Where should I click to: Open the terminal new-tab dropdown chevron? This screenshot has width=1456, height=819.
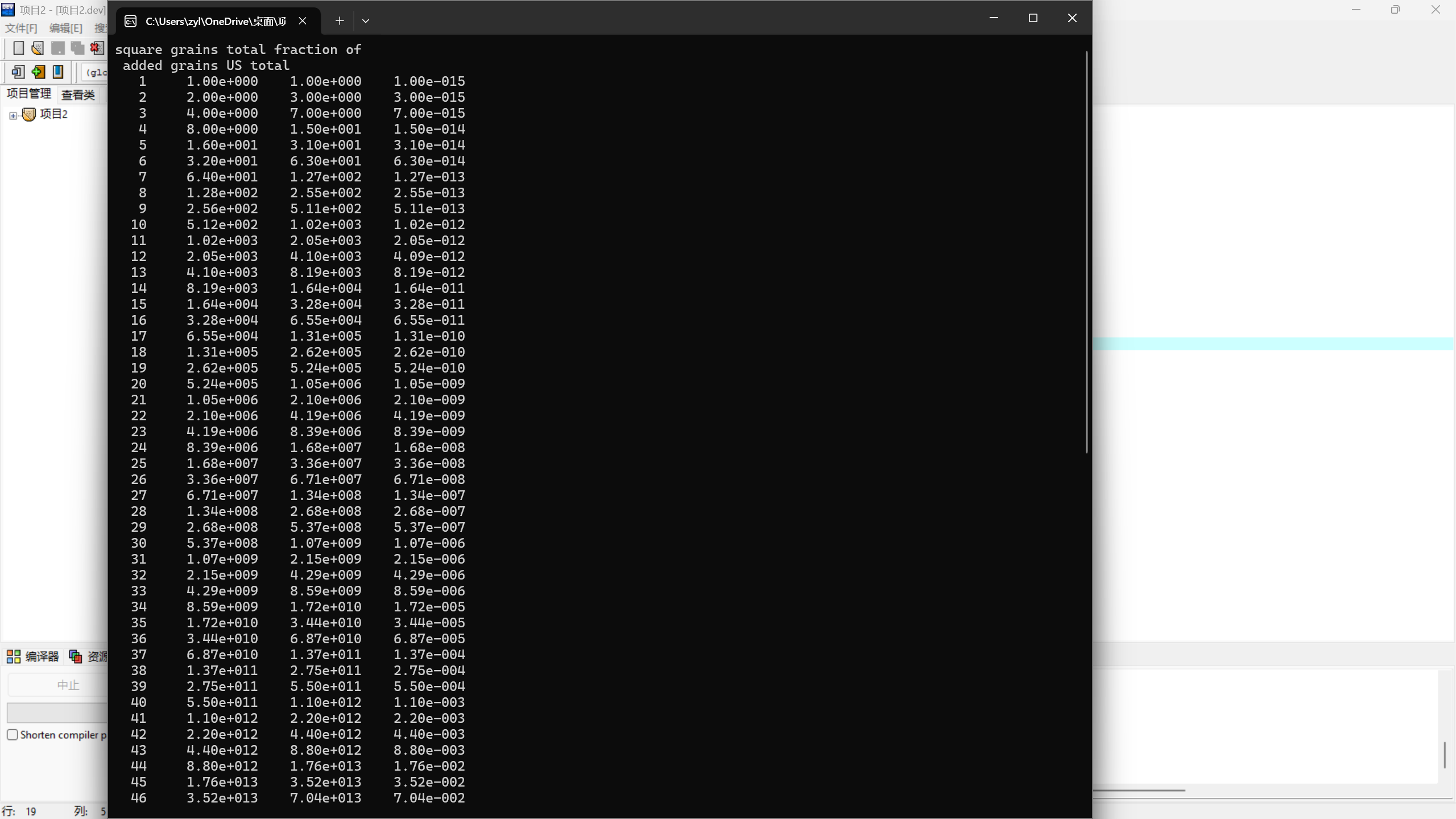(366, 21)
